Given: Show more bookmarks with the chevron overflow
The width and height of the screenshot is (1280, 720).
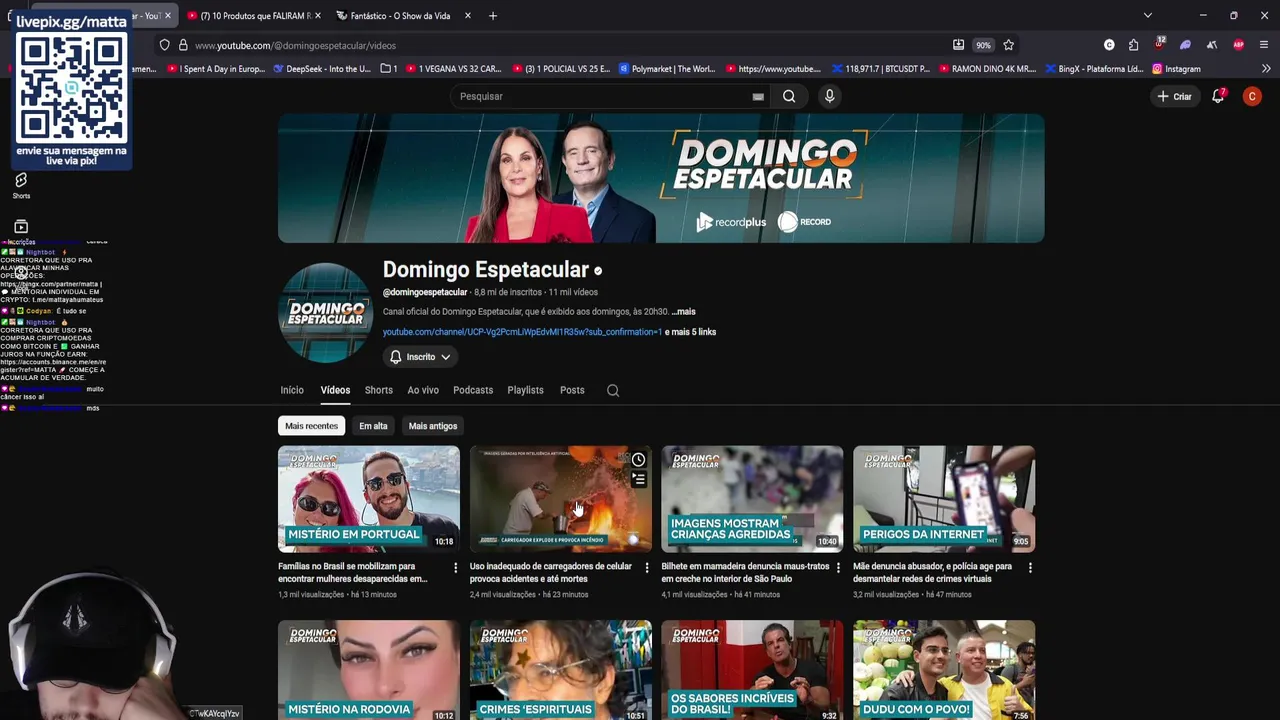Looking at the screenshot, I should tap(1266, 69).
